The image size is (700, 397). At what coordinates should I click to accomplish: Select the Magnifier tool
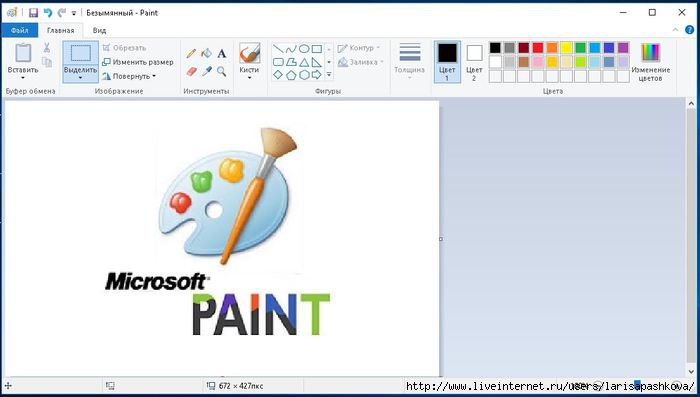pyautogui.click(x=221, y=71)
